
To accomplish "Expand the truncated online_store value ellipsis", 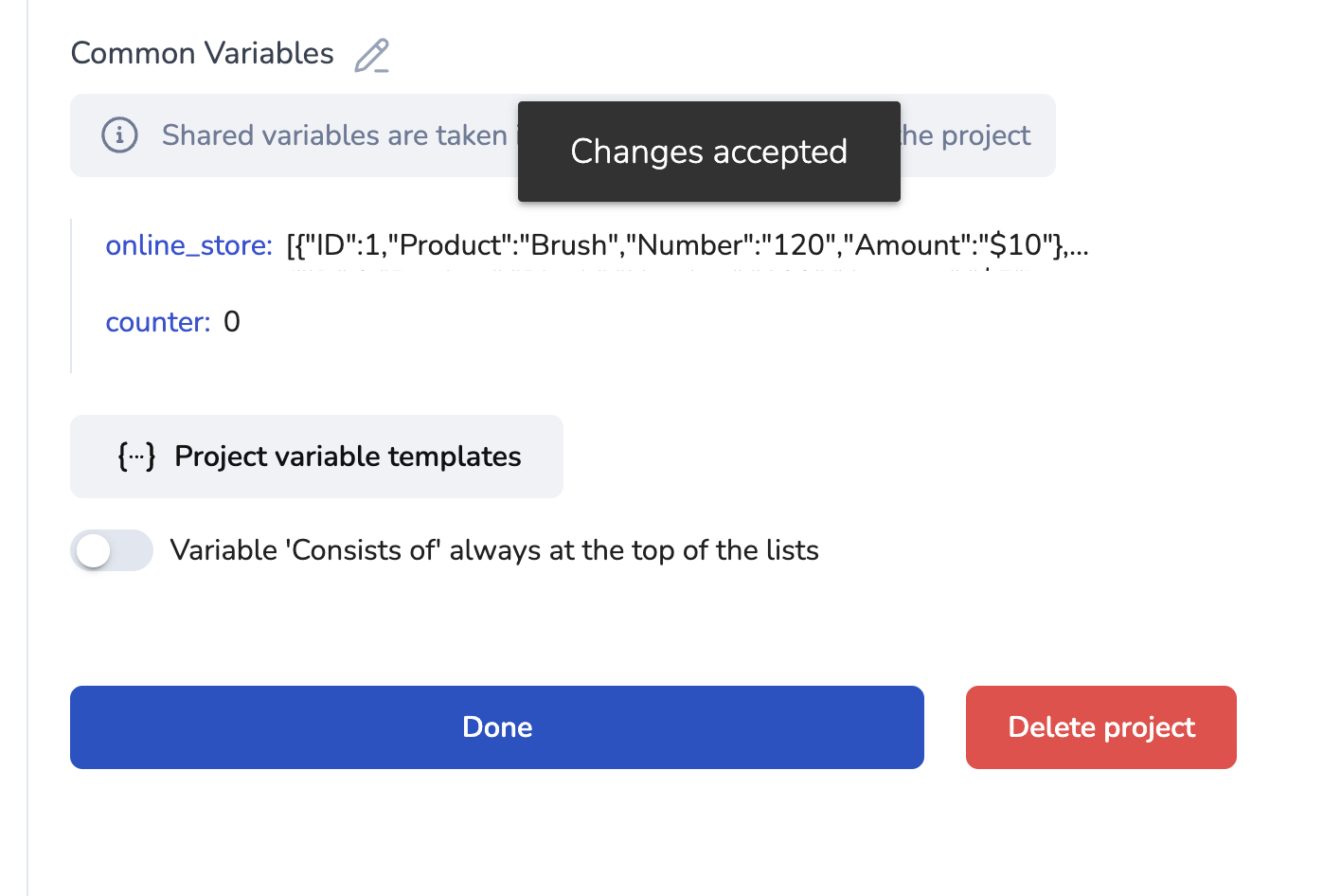I will (x=1079, y=246).
